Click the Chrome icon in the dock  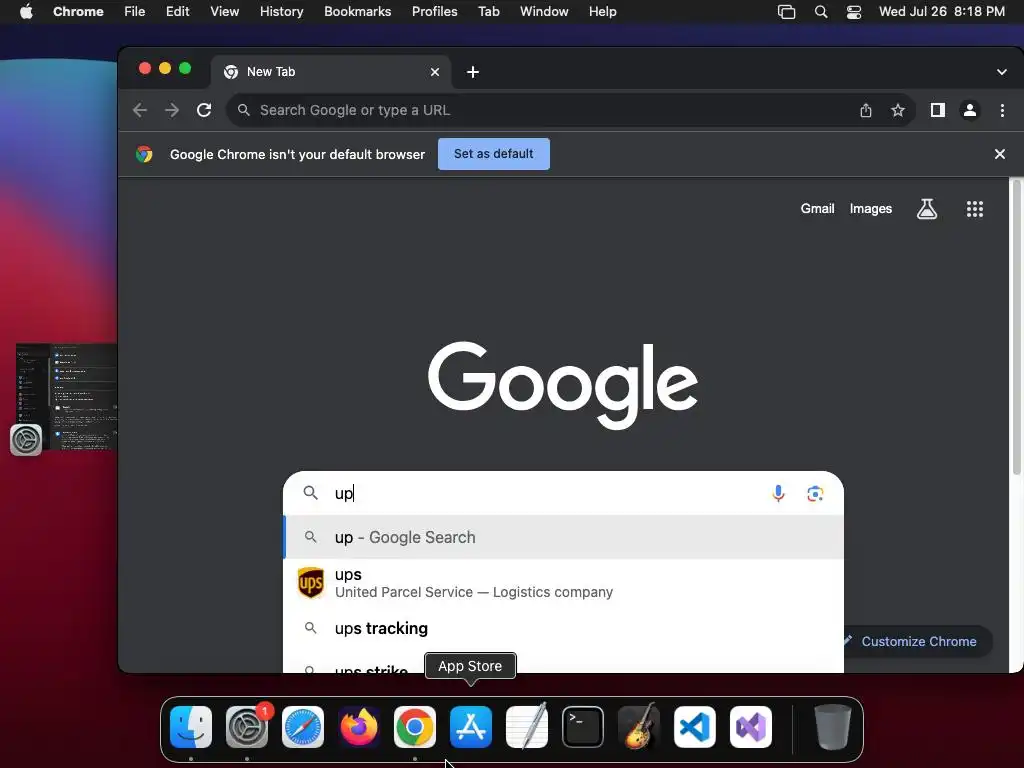(415, 727)
